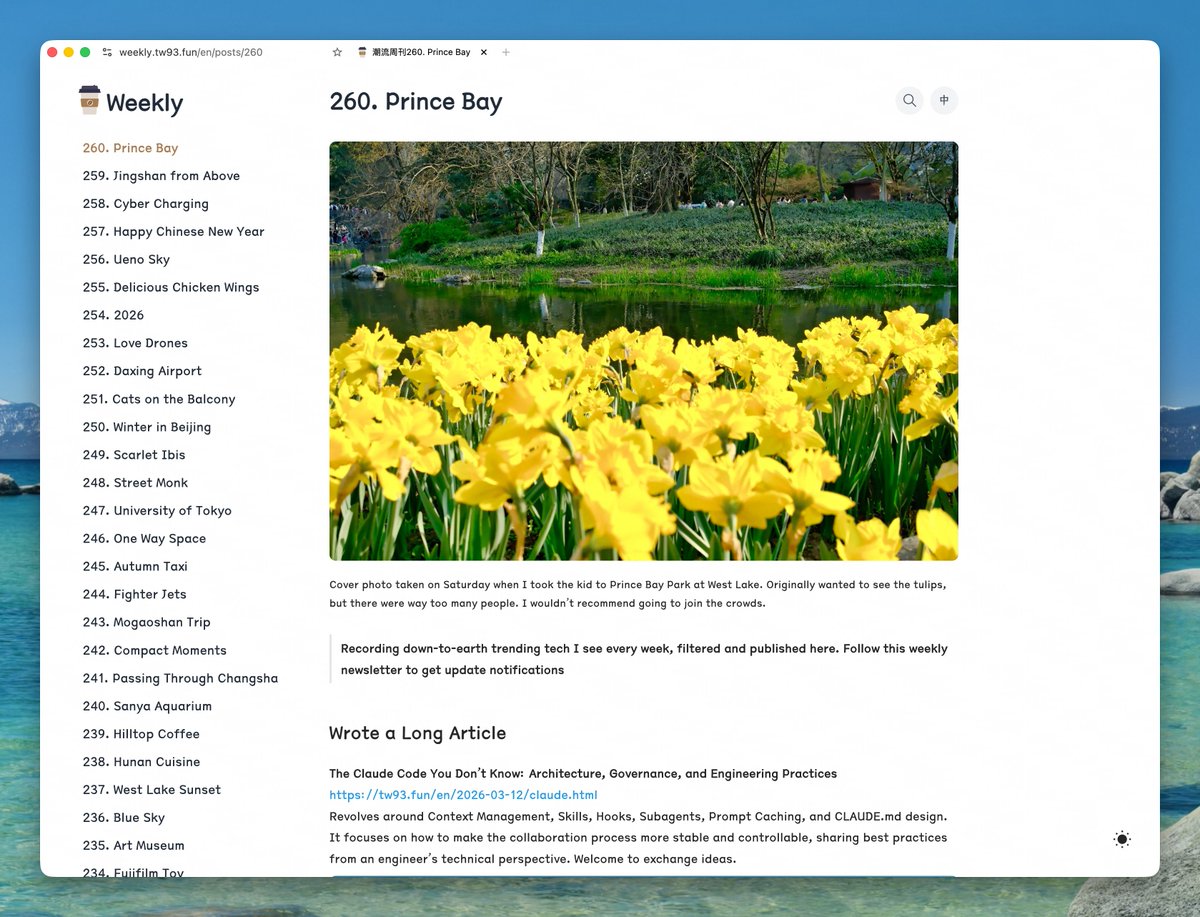This screenshot has height=917, width=1200.
Task: Open post 253. Love Drones
Action: 135,343
